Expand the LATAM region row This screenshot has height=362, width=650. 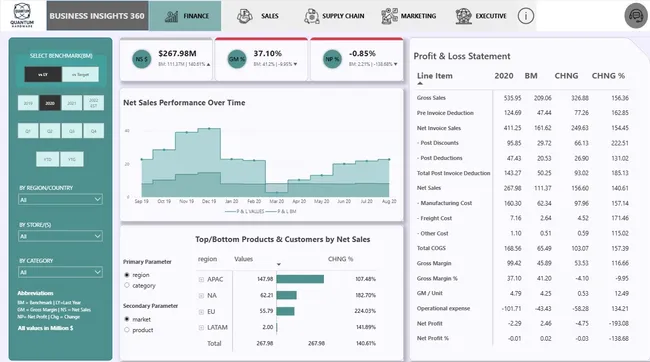201,328
